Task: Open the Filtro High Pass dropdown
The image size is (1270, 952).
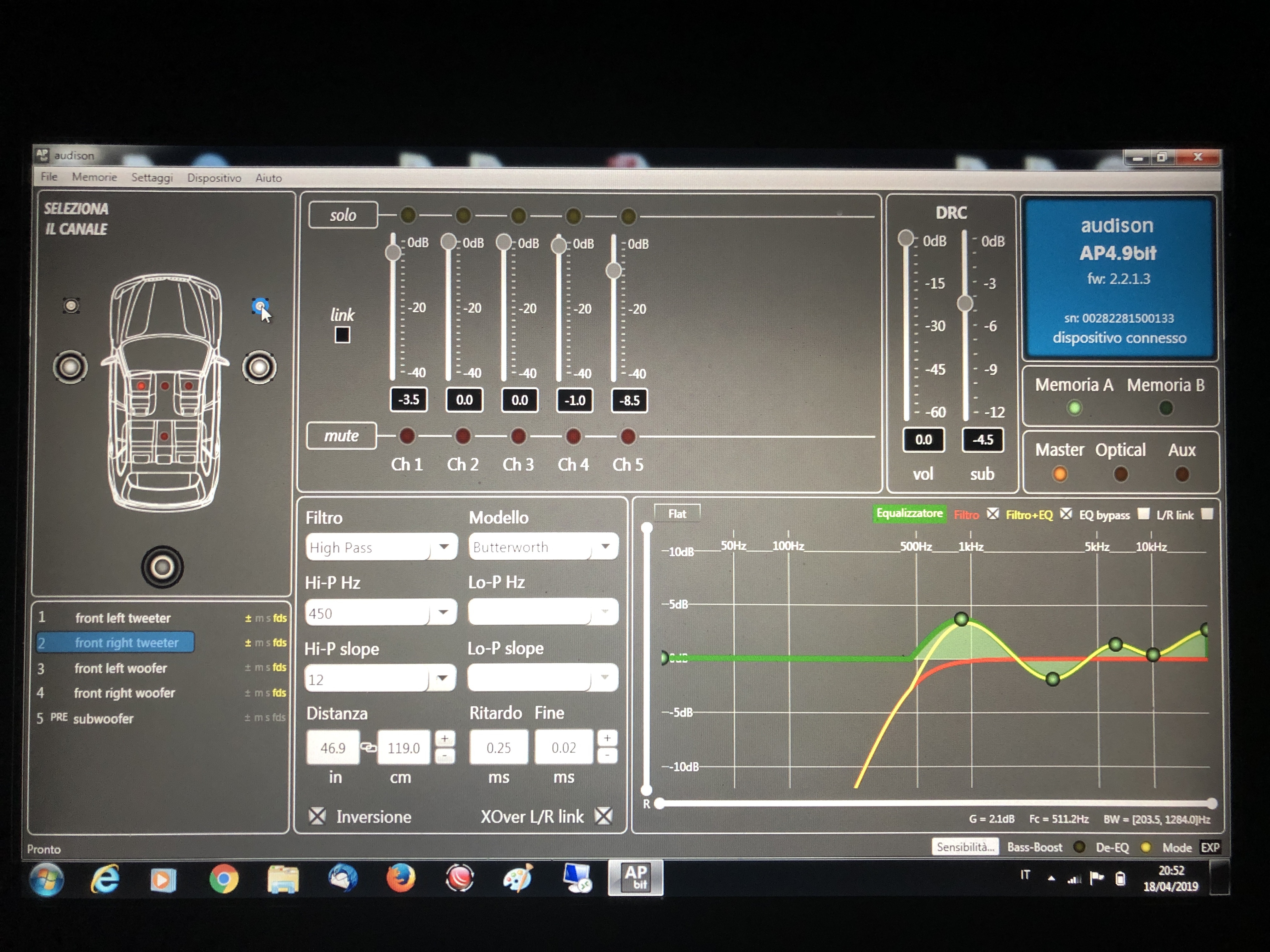Action: 381,547
